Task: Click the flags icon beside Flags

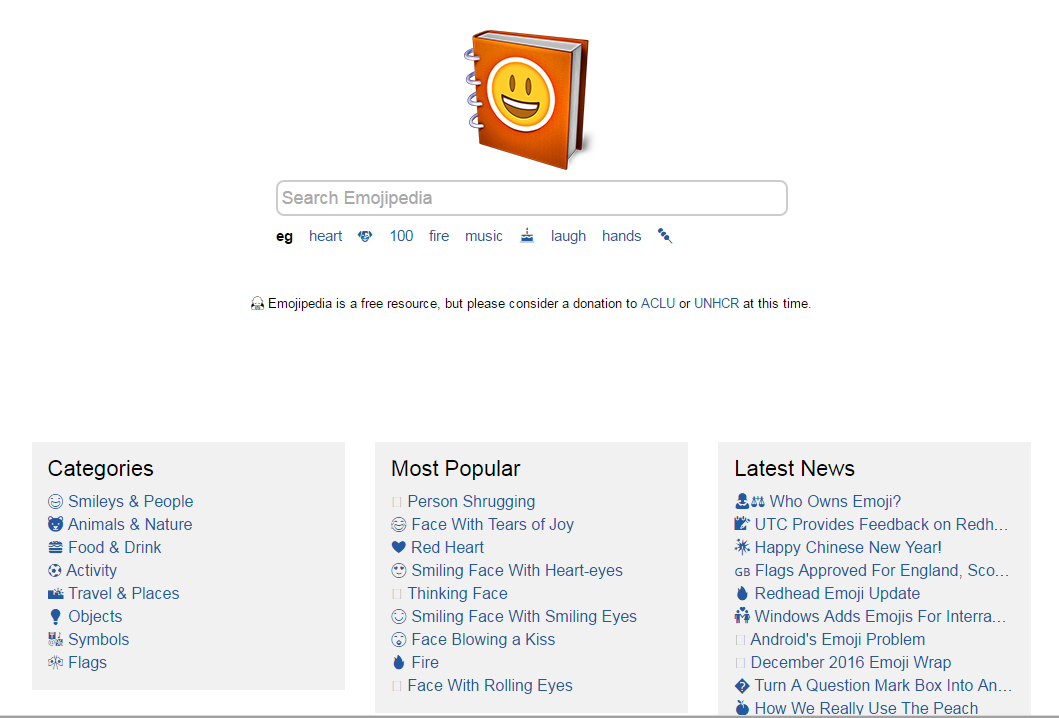Action: (55, 663)
